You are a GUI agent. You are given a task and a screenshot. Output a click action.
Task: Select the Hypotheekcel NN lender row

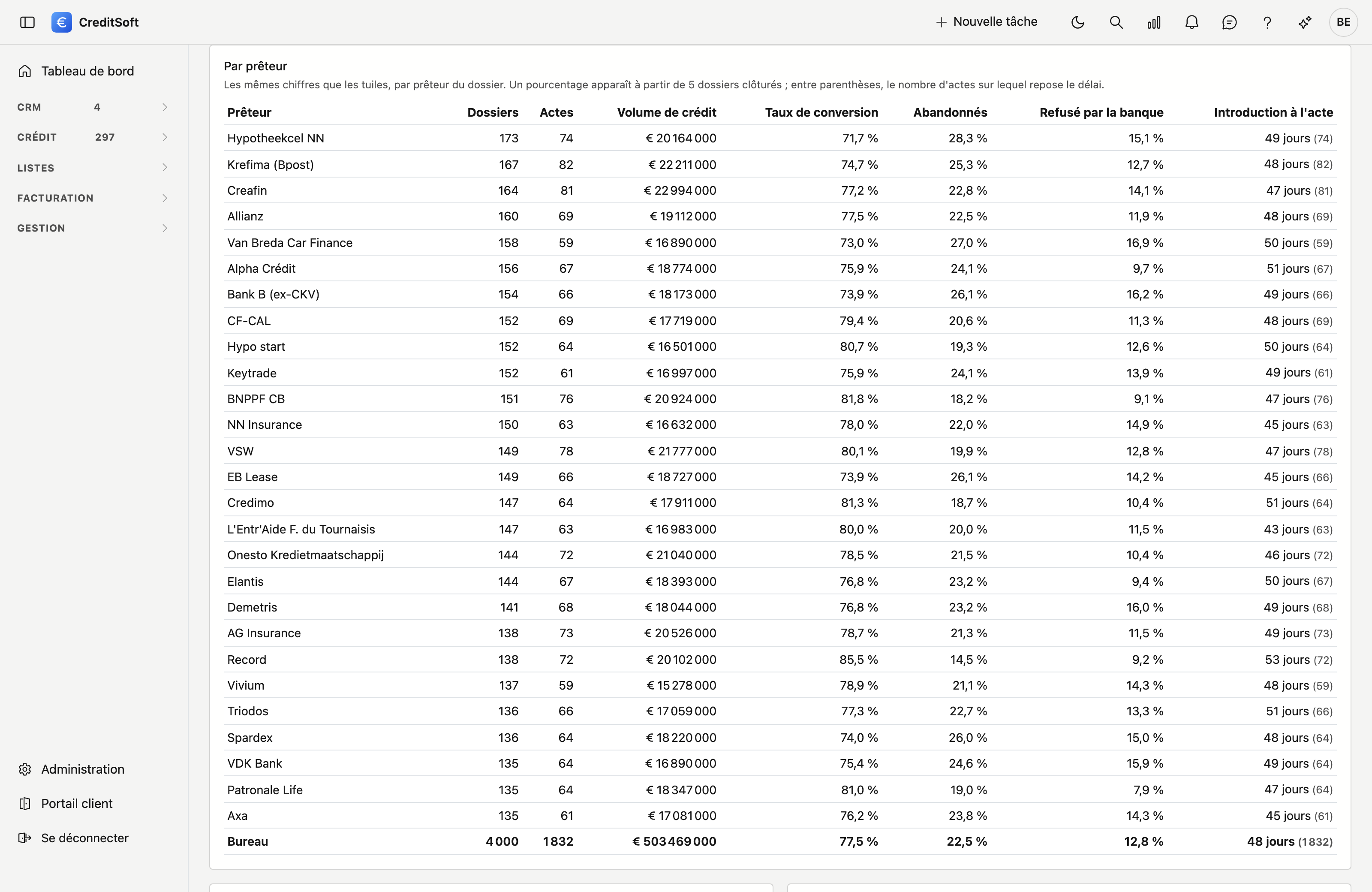[780, 139]
